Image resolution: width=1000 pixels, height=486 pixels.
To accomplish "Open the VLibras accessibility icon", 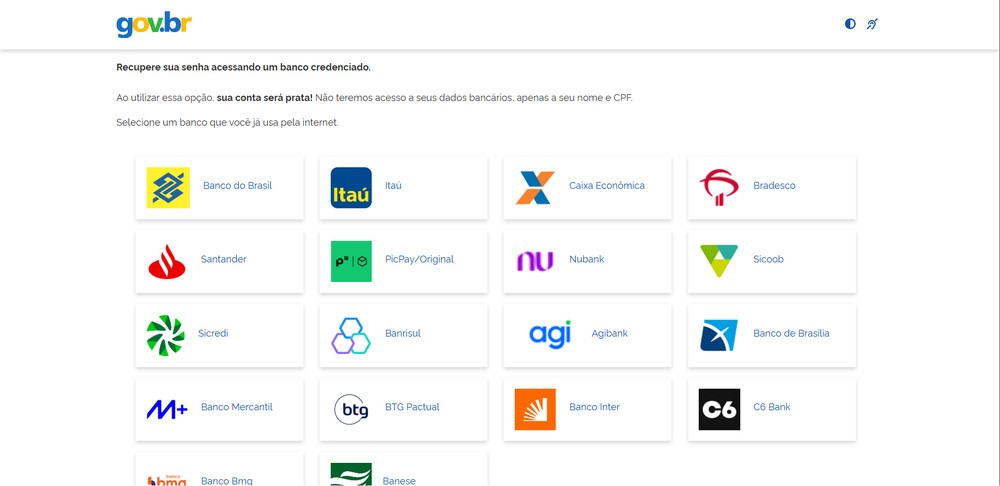I will [872, 24].
